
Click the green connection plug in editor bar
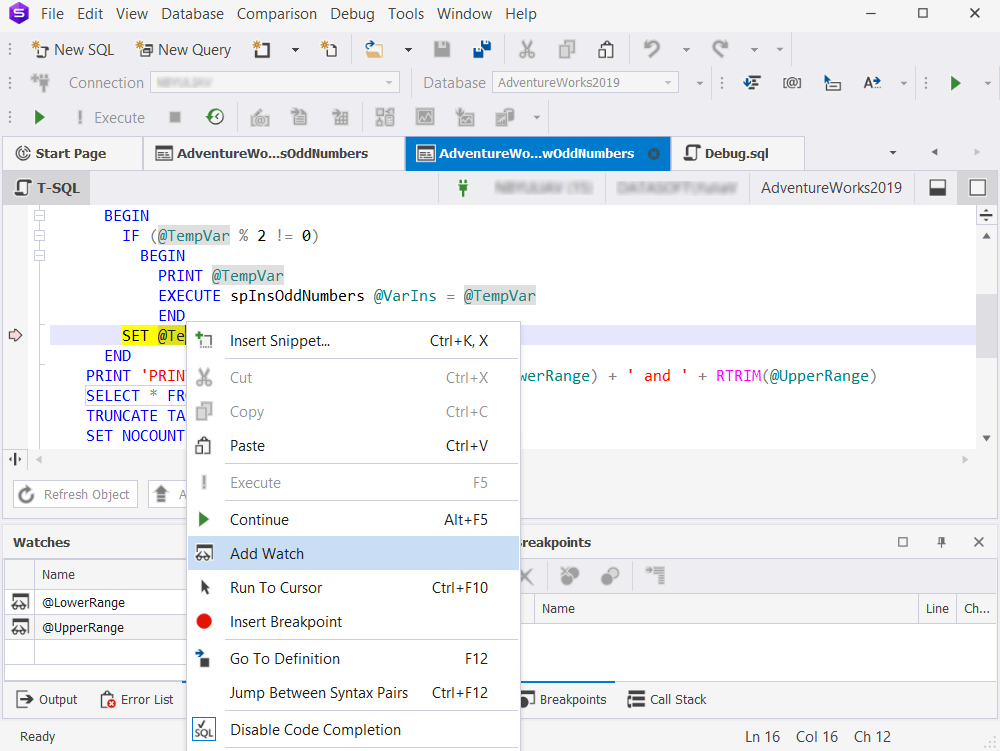463,187
